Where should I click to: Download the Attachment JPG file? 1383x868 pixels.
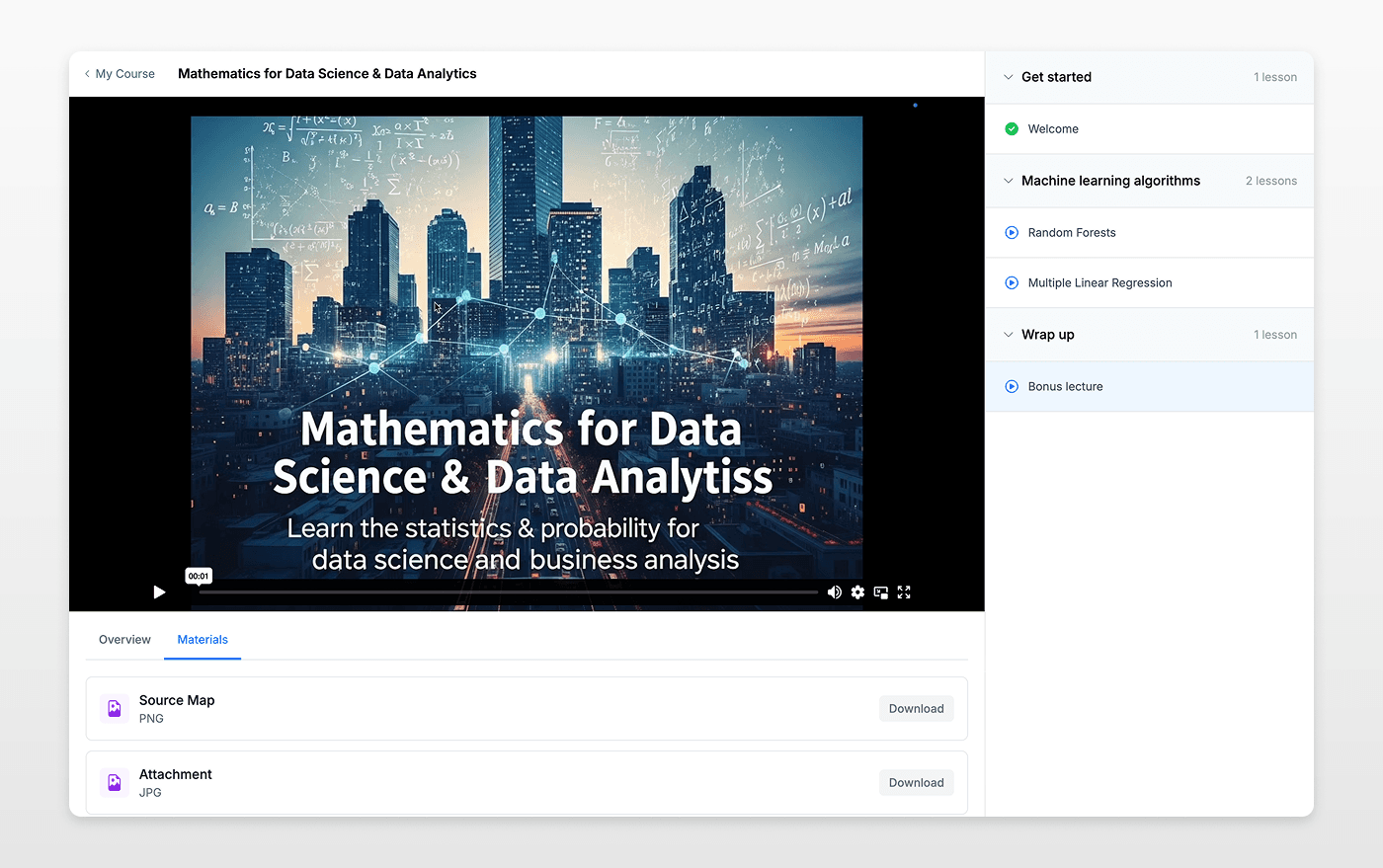coord(916,782)
